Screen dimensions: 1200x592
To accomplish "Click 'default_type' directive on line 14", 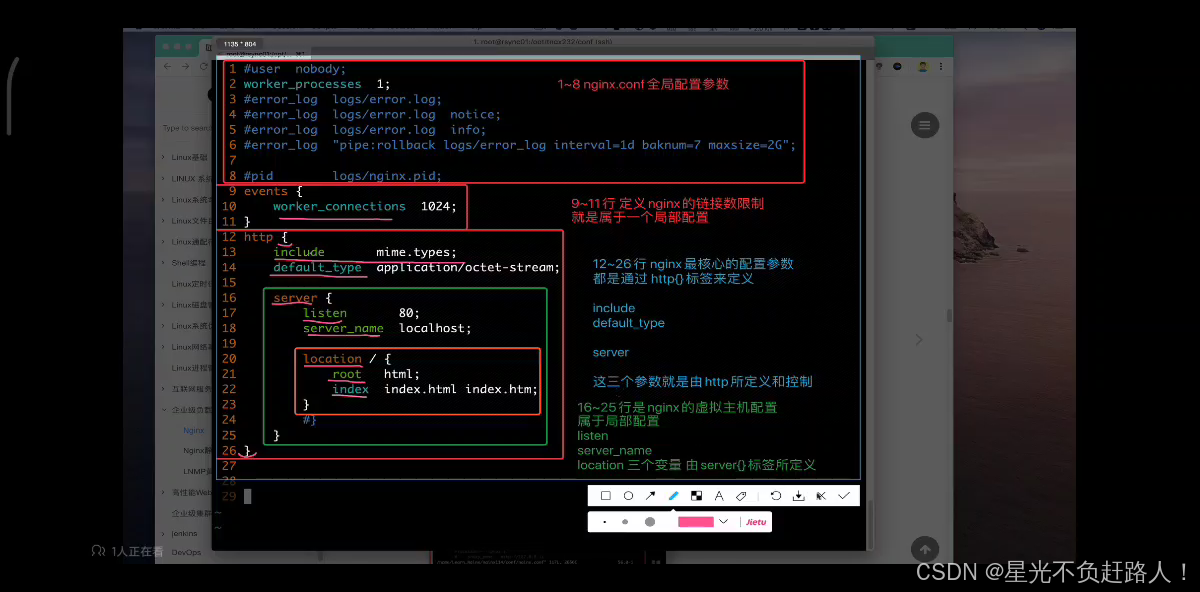I will pyautogui.click(x=317, y=267).
